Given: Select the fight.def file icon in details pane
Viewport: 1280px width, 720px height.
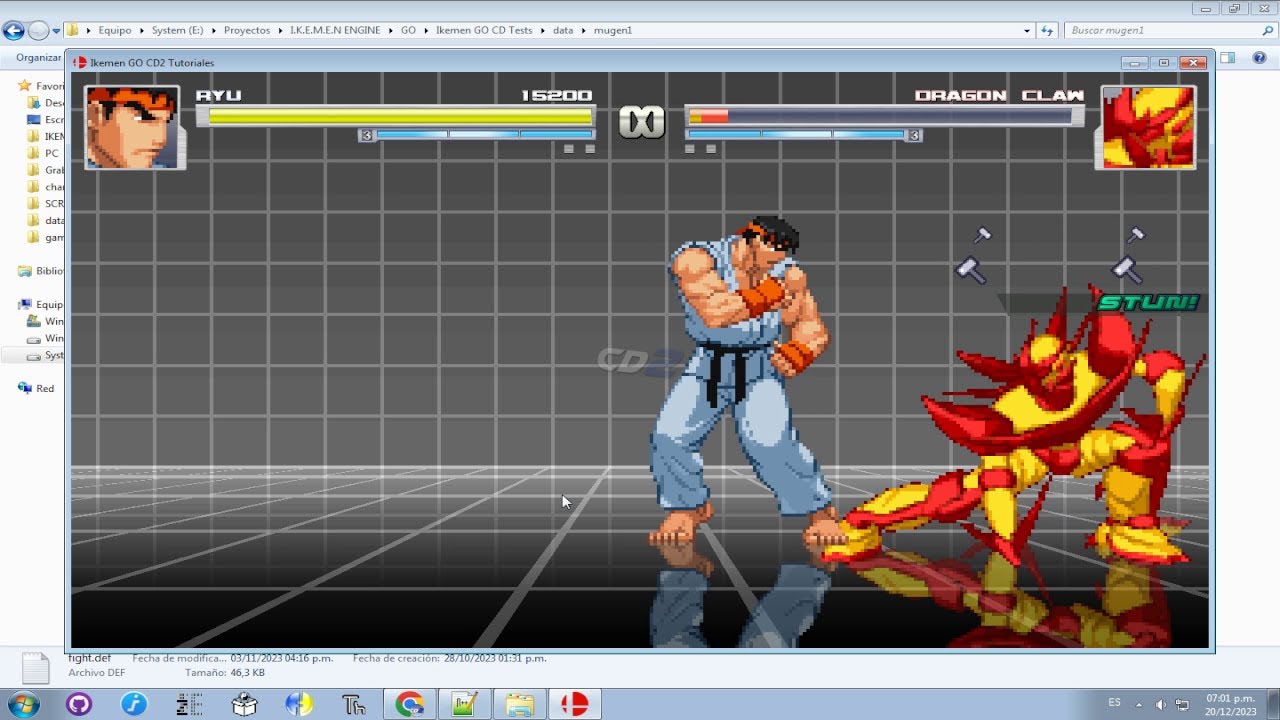Looking at the screenshot, I should 35,668.
